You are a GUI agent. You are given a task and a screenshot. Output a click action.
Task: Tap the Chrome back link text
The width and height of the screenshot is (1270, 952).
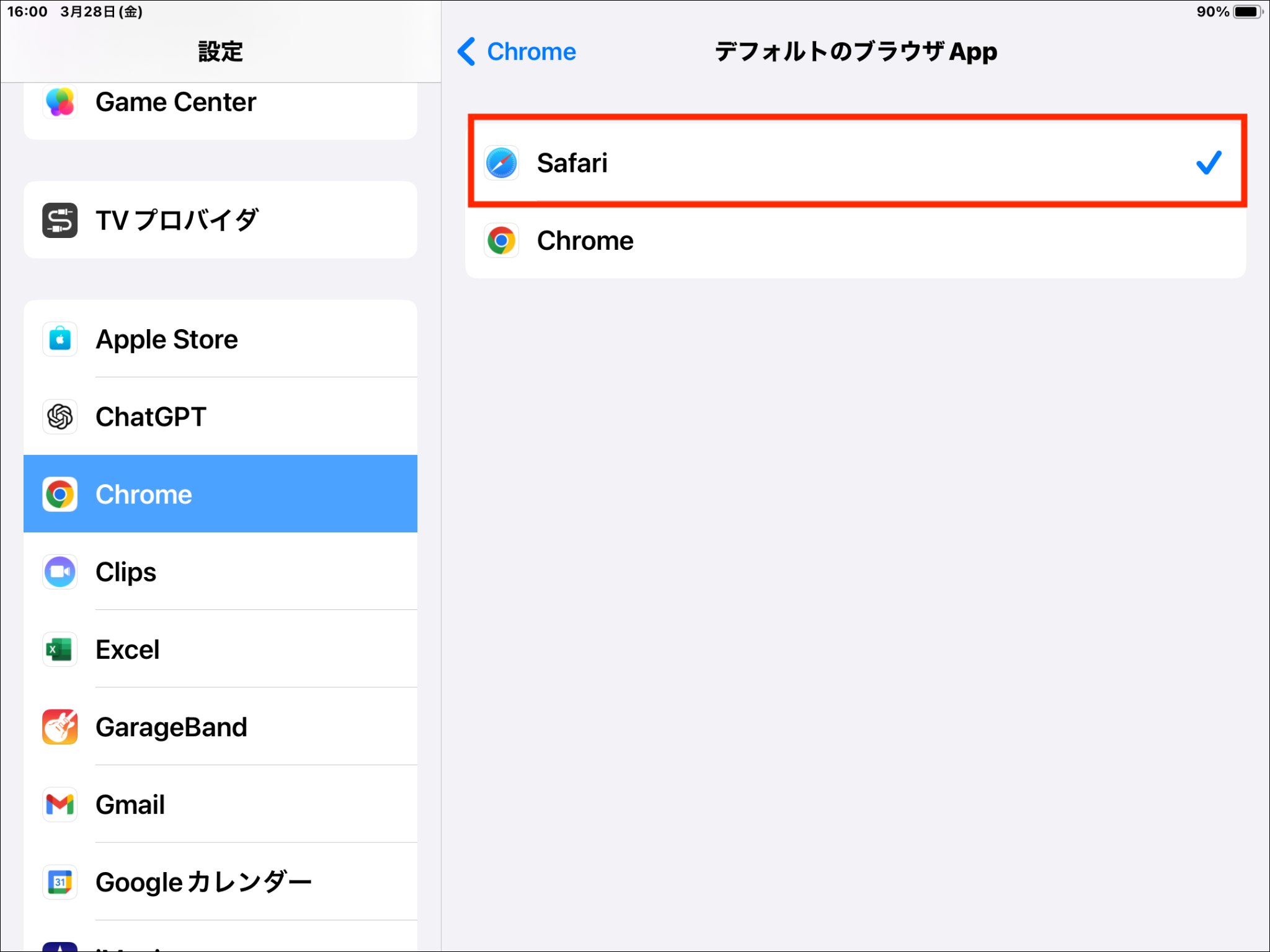click(531, 51)
